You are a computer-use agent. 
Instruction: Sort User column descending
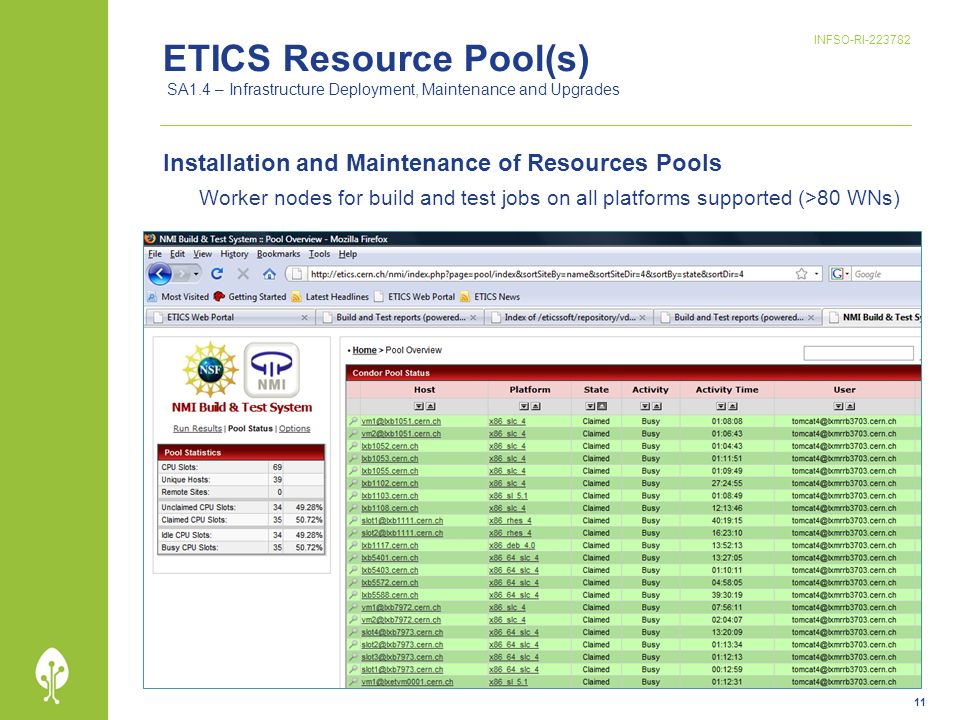(838, 407)
